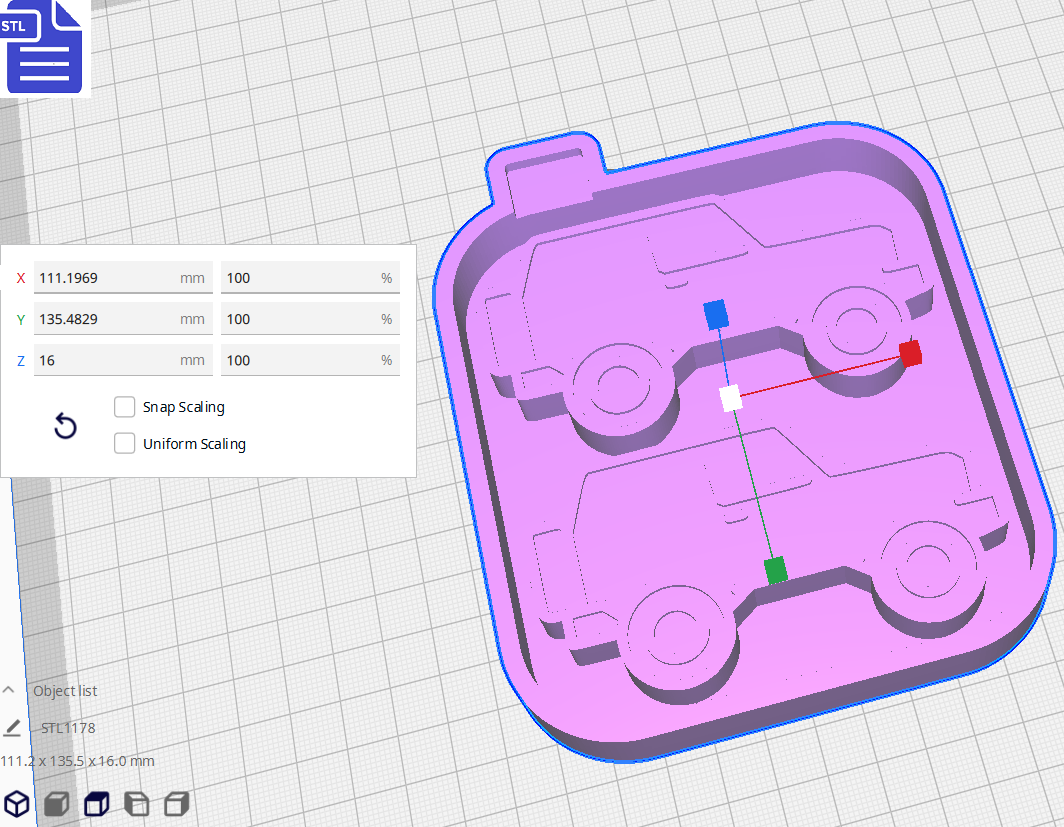The image size is (1064, 827).
Task: Click the red X-axis scale handle
Action: coord(910,353)
